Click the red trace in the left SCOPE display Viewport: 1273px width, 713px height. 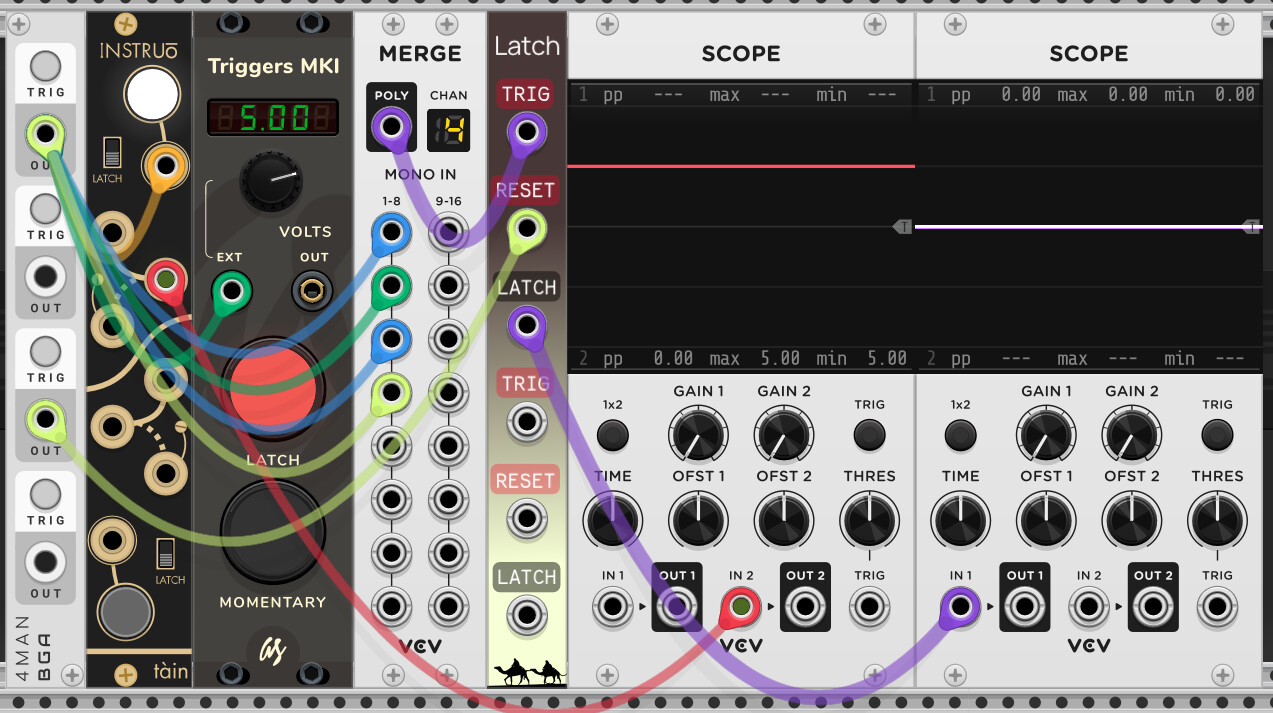coord(741,166)
